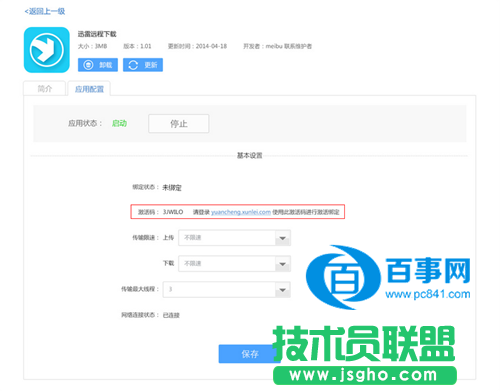Click the activation code 3JWILO text
500x391 pixels.
pos(173,212)
